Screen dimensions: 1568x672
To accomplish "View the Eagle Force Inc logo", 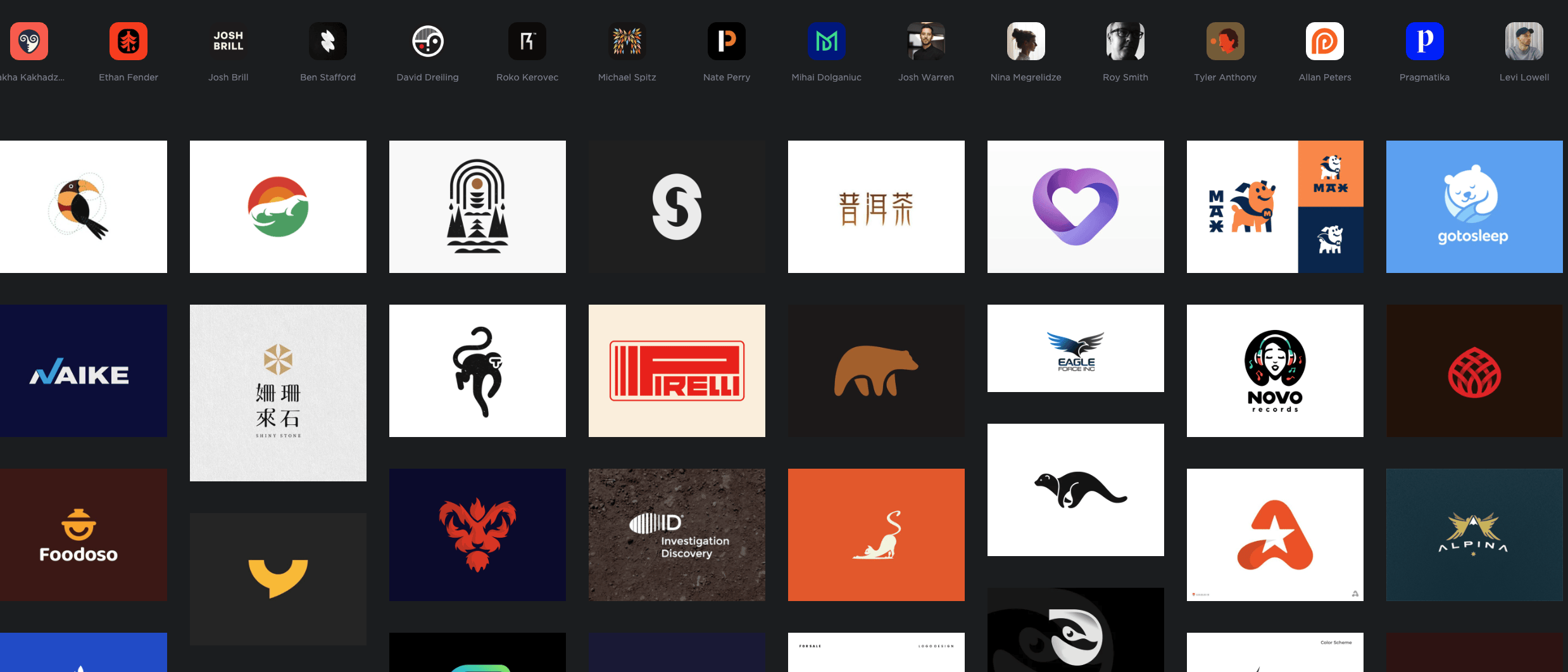I will (1076, 348).
